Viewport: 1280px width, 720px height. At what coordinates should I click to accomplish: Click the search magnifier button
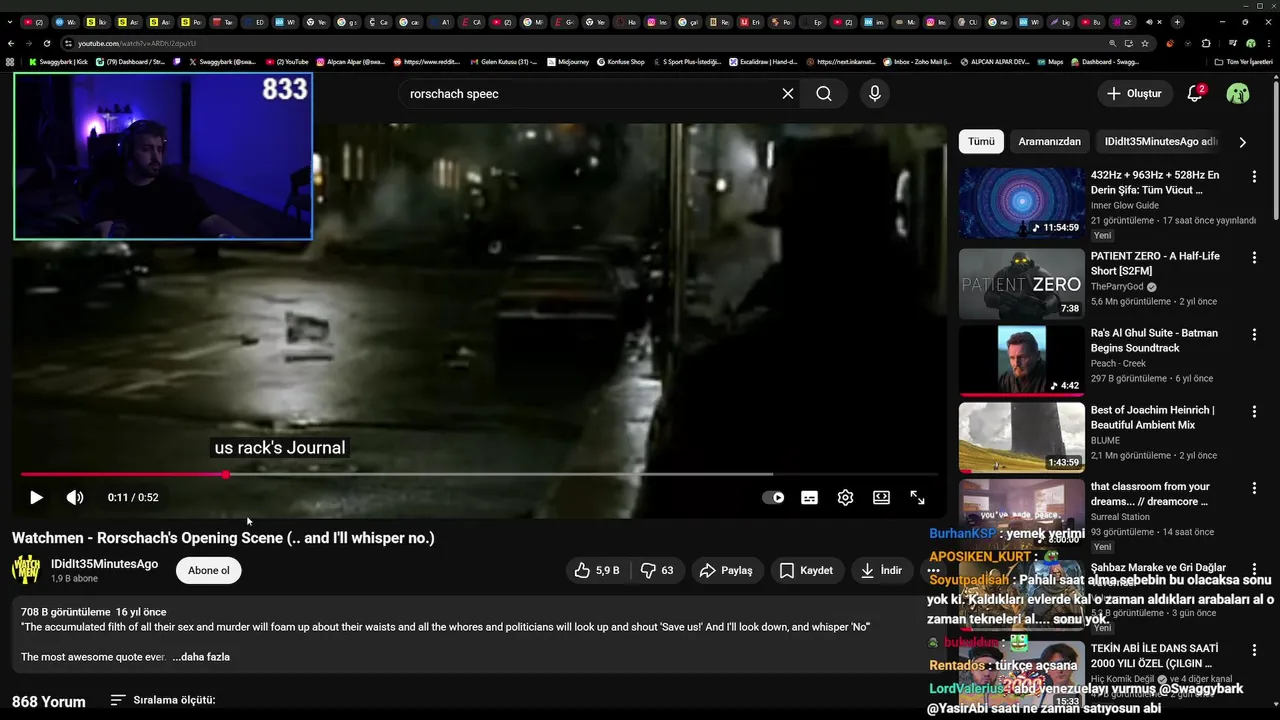pyautogui.click(x=824, y=93)
